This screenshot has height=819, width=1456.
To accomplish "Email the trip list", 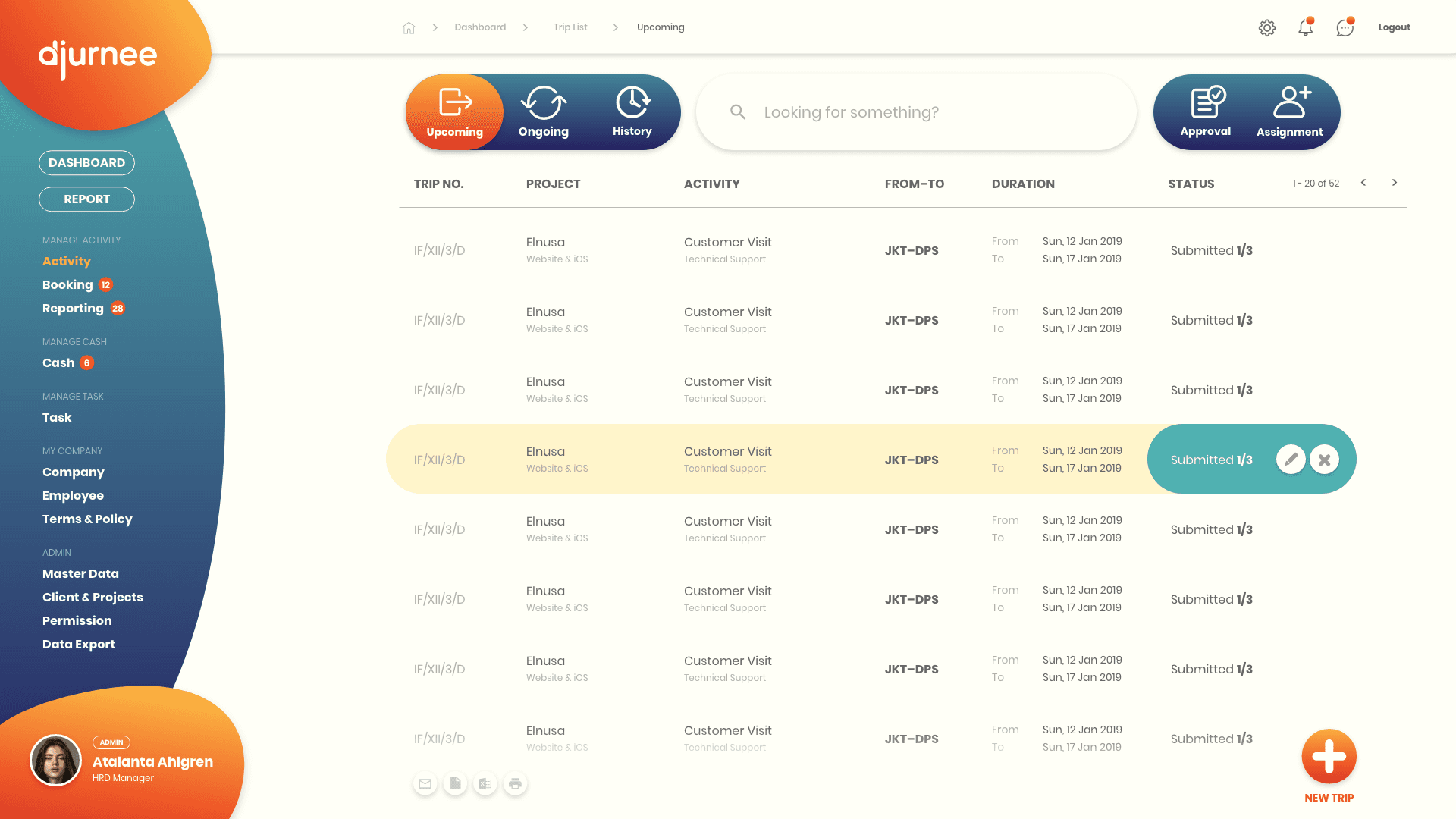I will (x=425, y=784).
